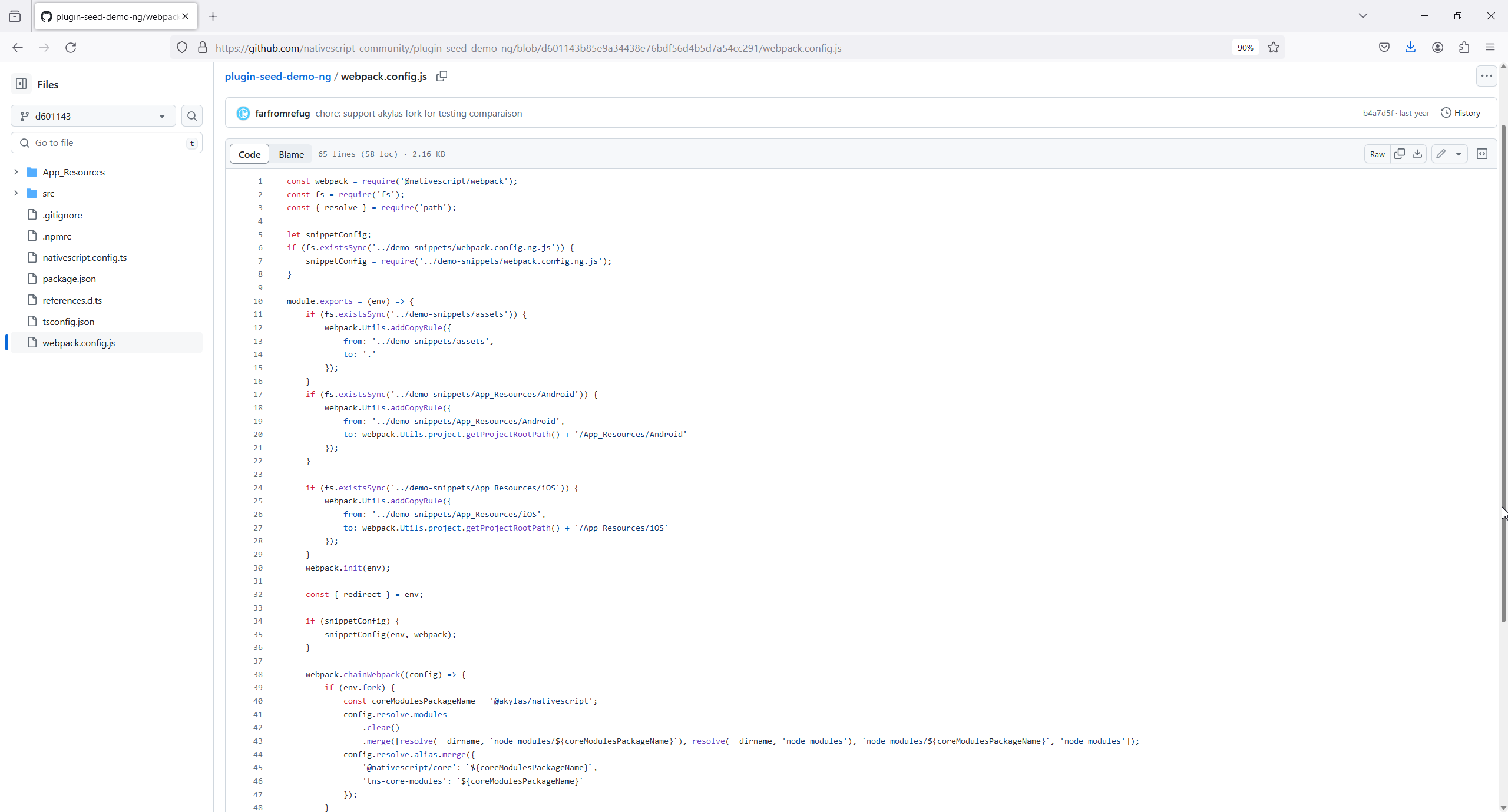View the Raw file contents
The image size is (1508, 812).
pyautogui.click(x=1377, y=154)
